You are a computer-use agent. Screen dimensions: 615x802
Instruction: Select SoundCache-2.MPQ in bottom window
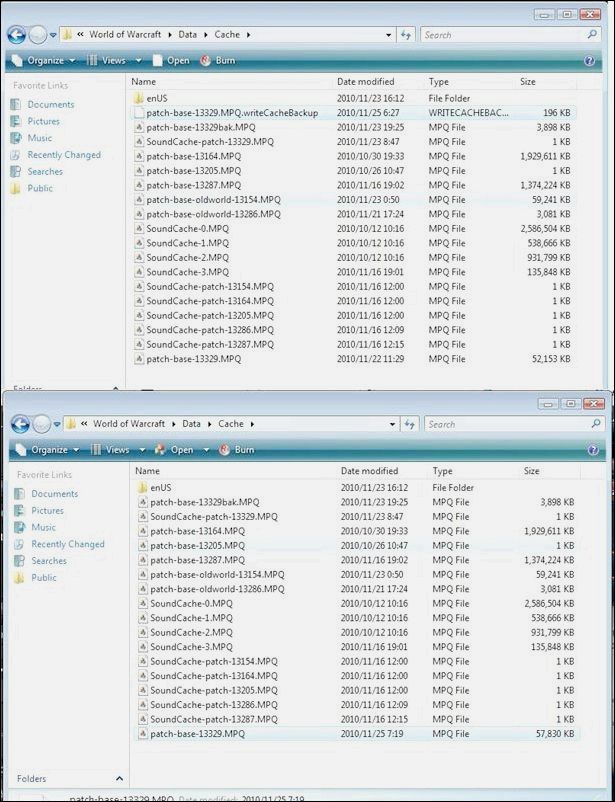[x=357, y=632]
